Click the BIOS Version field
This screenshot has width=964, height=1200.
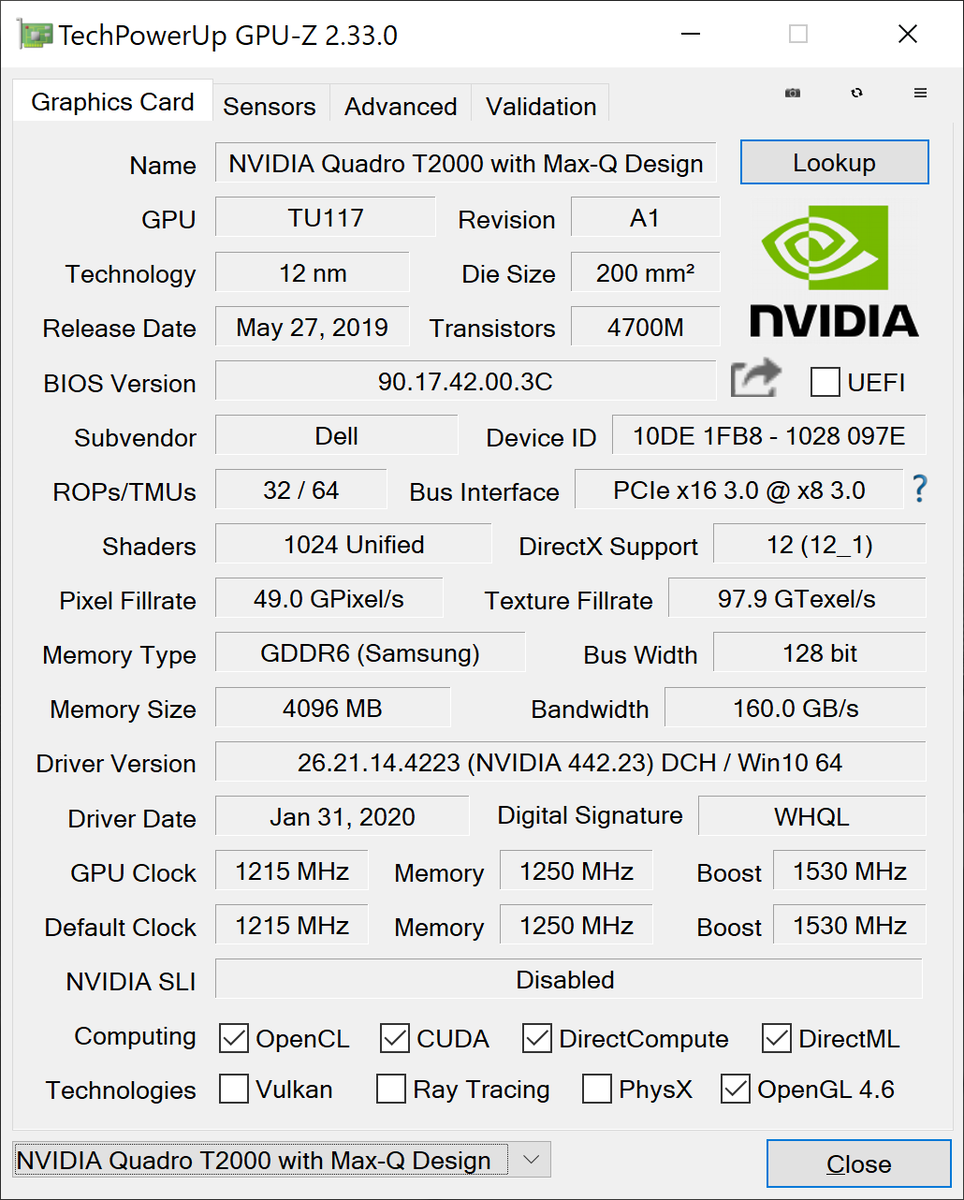[465, 381]
